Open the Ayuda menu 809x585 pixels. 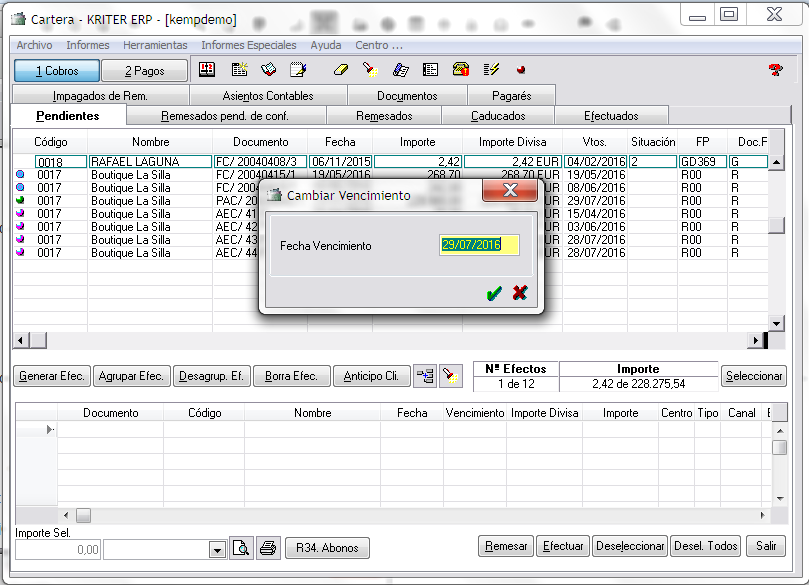point(326,45)
